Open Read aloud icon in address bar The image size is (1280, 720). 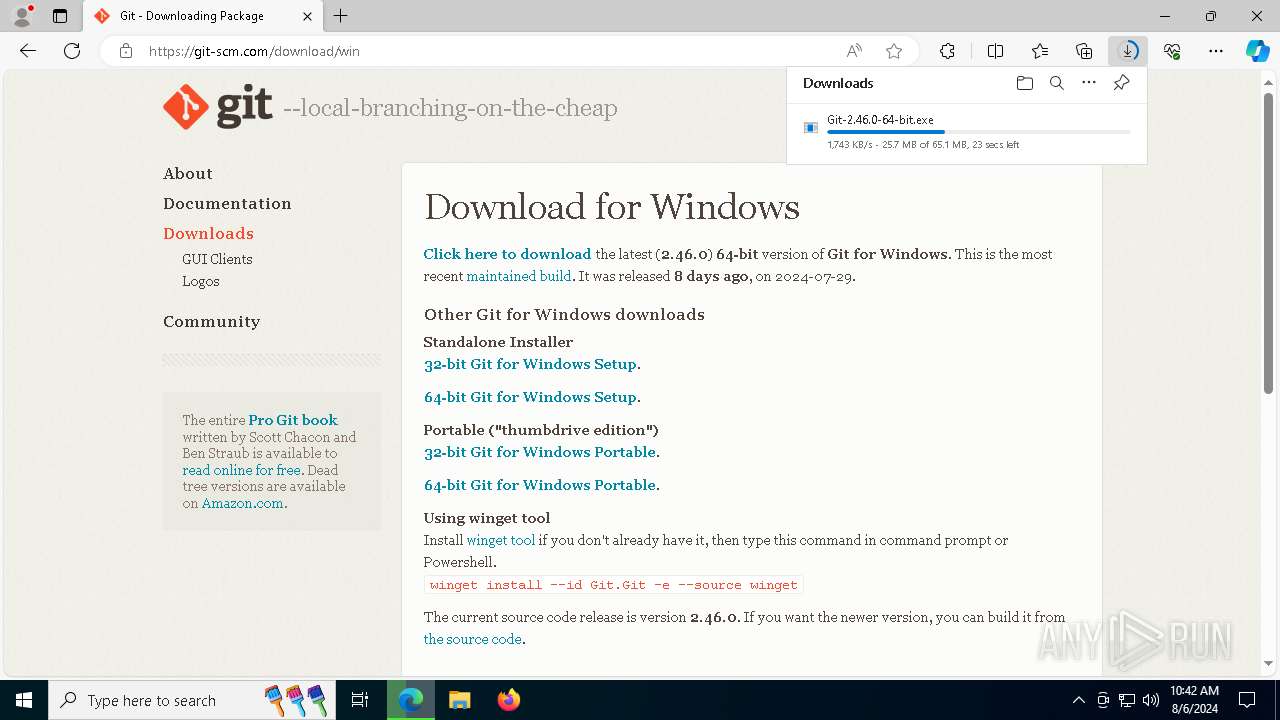[854, 51]
